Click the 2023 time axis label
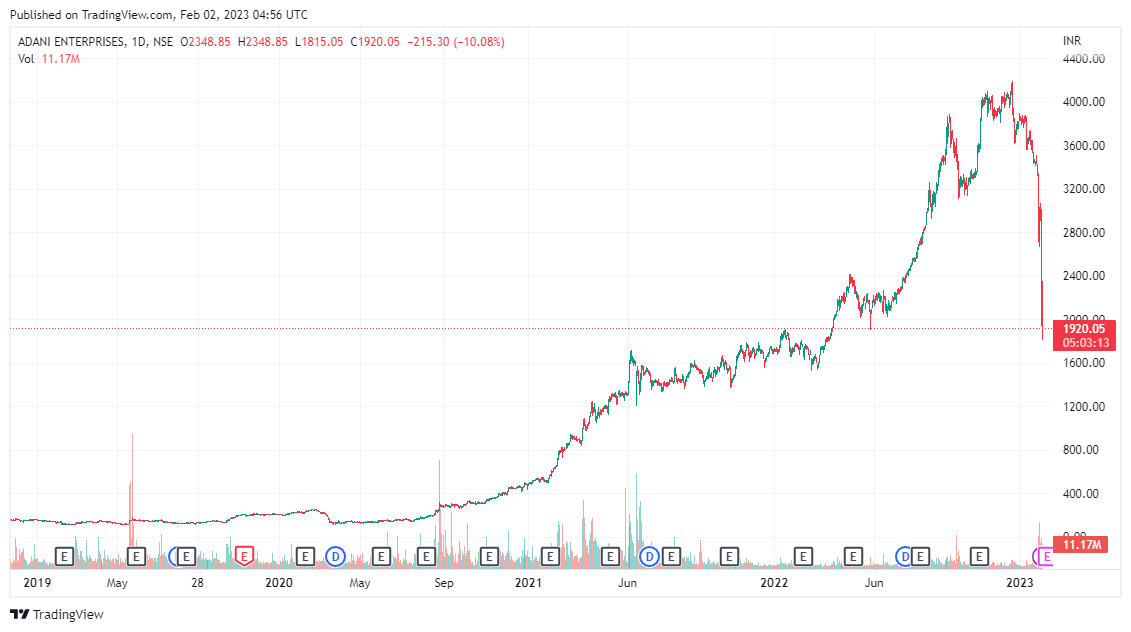The image size is (1131, 632). click(1020, 582)
